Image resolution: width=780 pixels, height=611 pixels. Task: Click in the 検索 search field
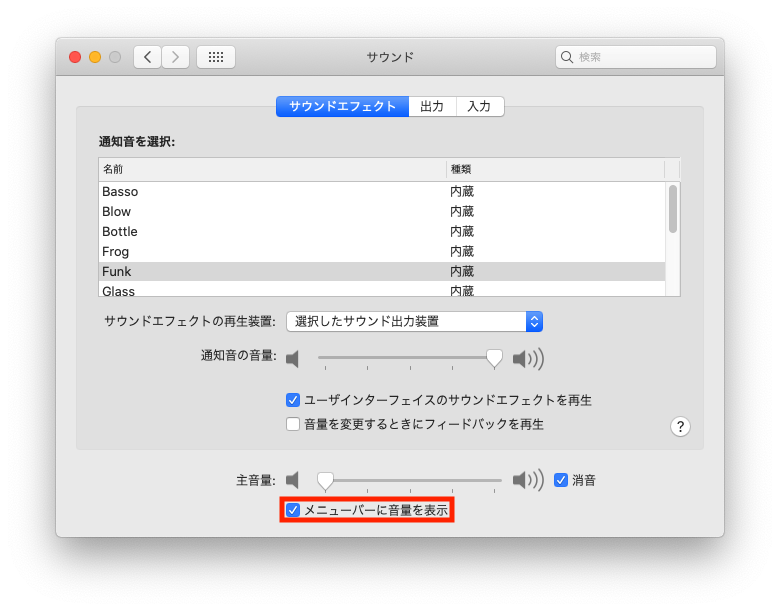point(636,57)
